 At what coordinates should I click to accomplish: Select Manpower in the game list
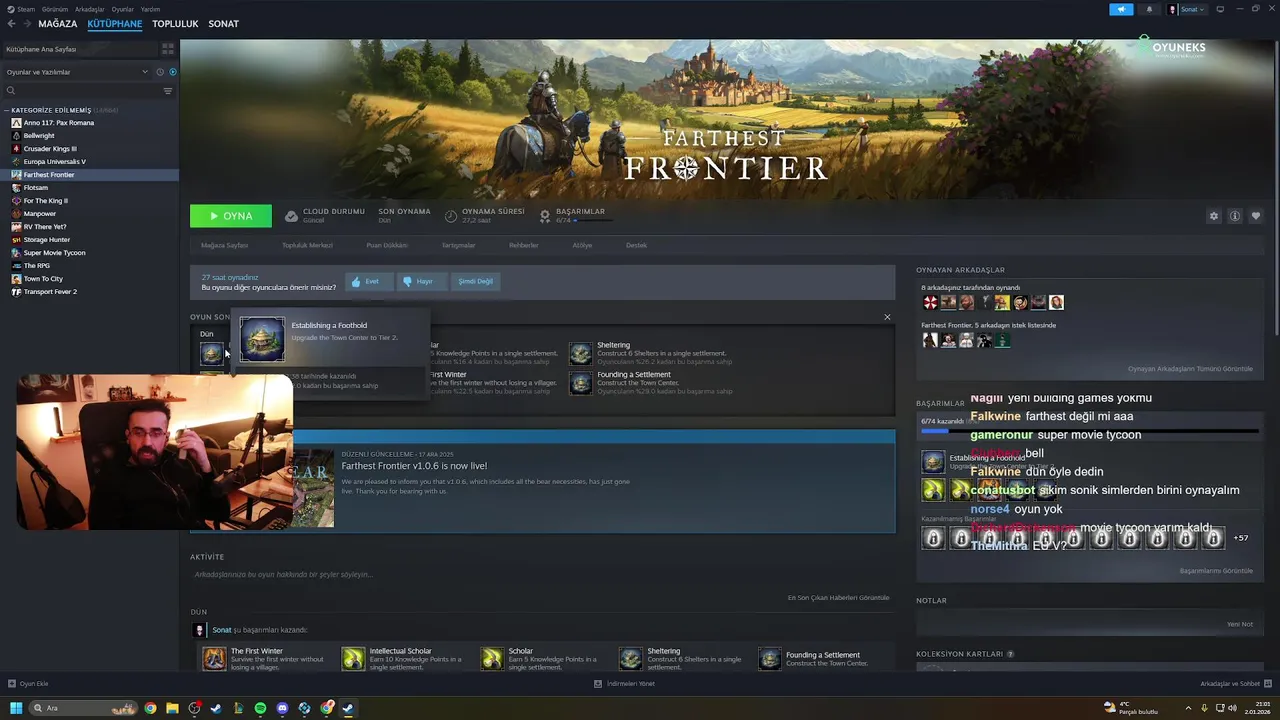coord(40,214)
